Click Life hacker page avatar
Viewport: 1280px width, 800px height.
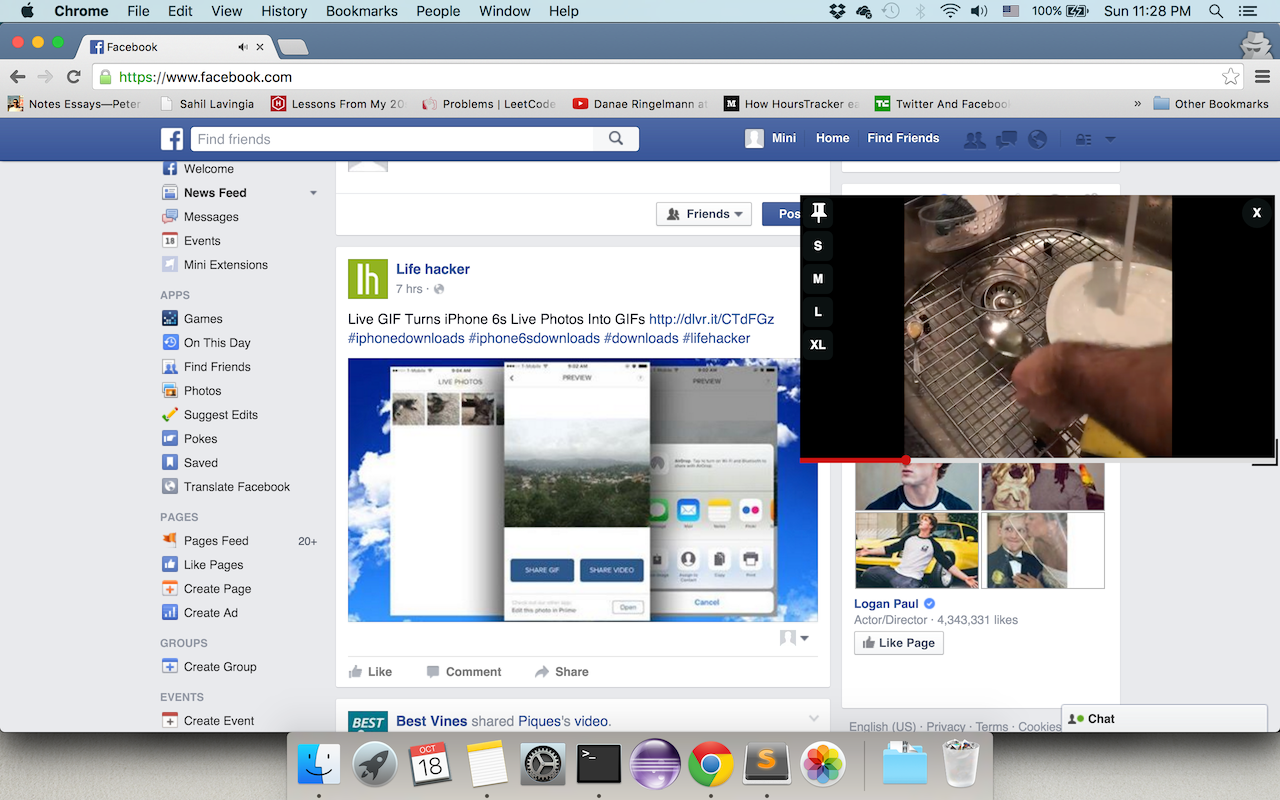click(x=368, y=279)
